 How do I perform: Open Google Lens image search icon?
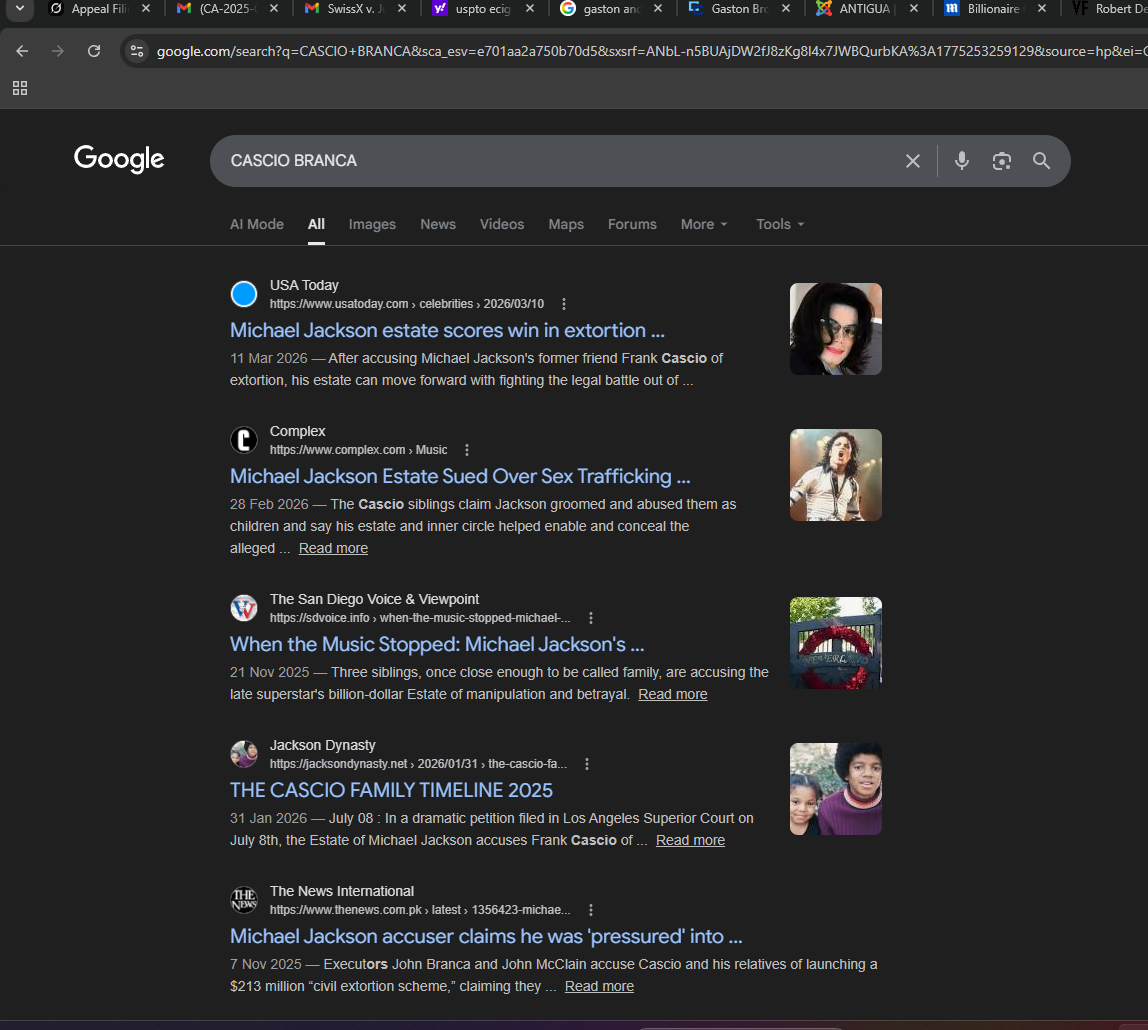pyautogui.click(x=1001, y=161)
